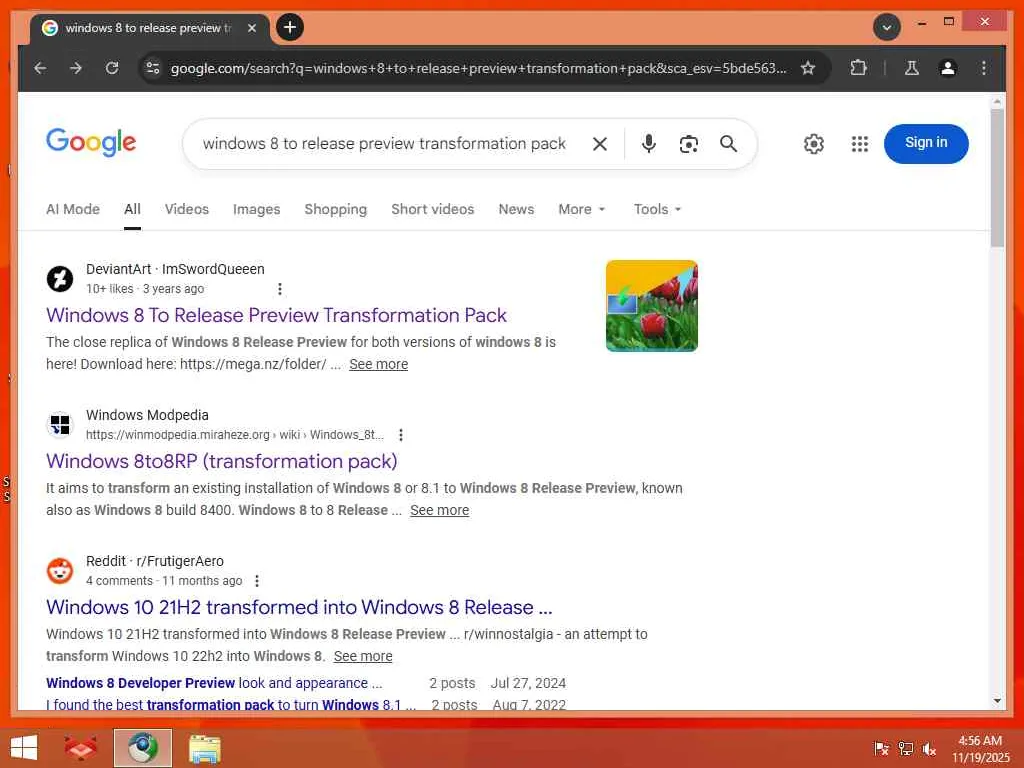
Task: Reload the current page
Action: pyautogui.click(x=112, y=68)
